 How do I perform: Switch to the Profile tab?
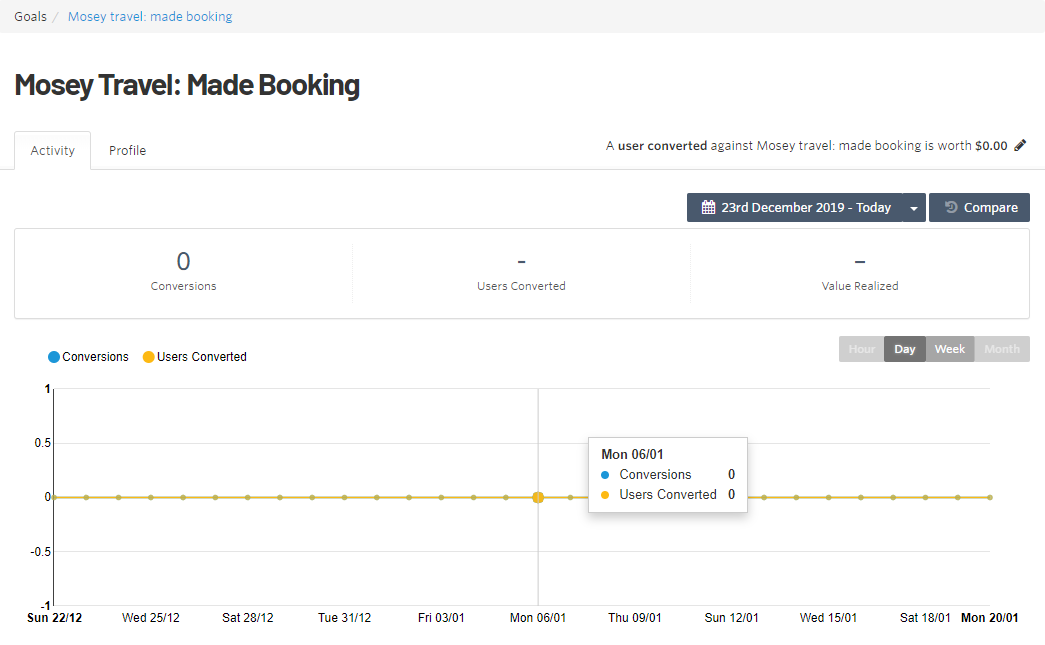[x=127, y=151]
